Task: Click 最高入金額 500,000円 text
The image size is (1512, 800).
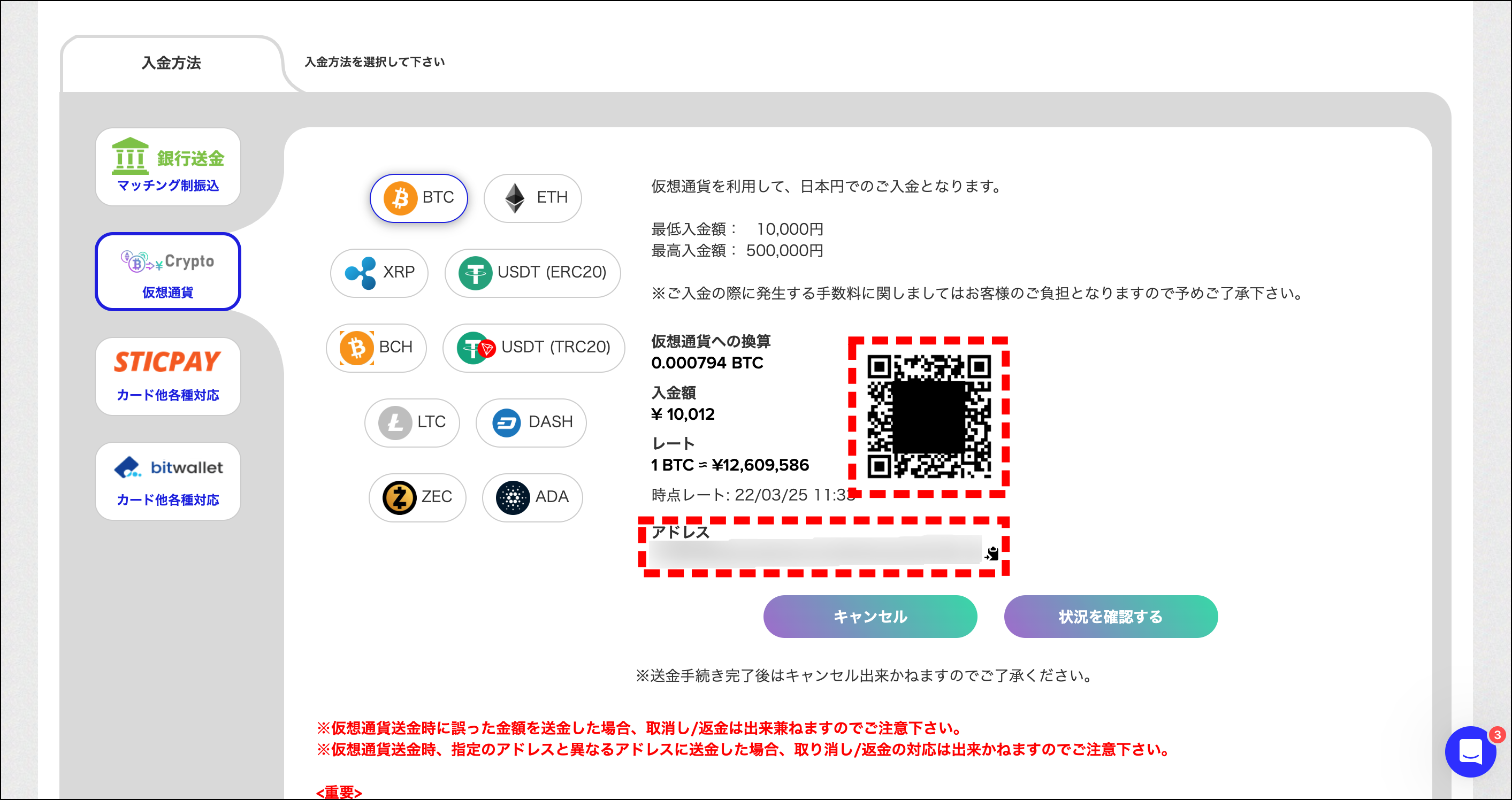Action: (737, 250)
